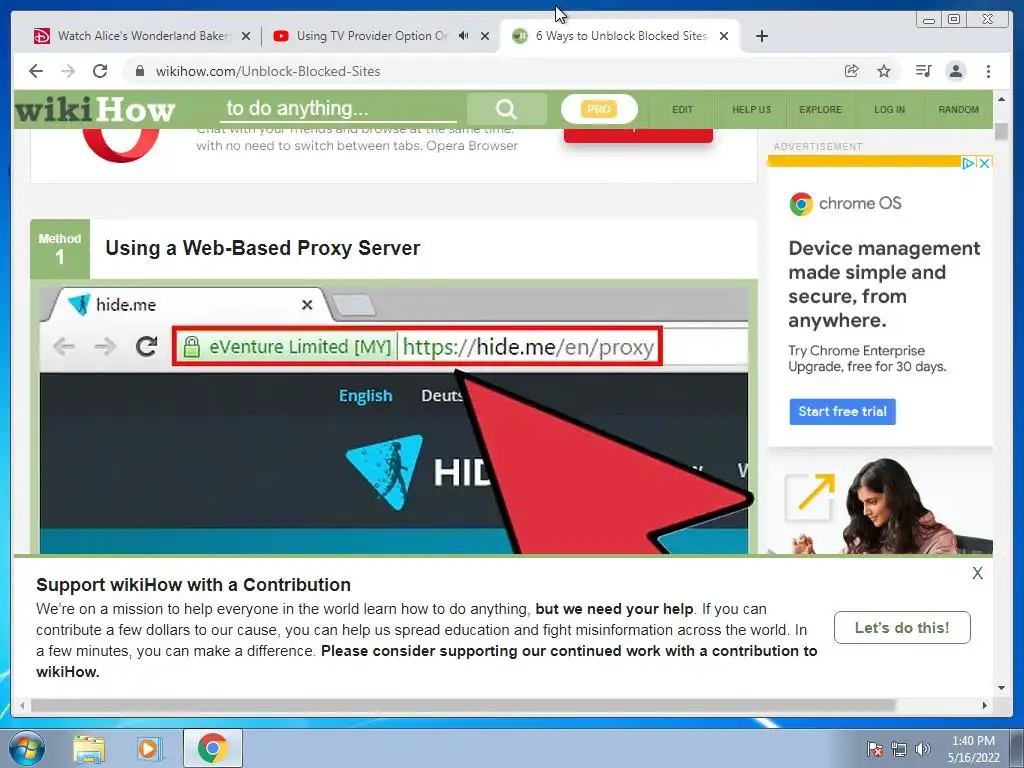
Task: Open a new tab with plus button
Action: [x=761, y=36]
